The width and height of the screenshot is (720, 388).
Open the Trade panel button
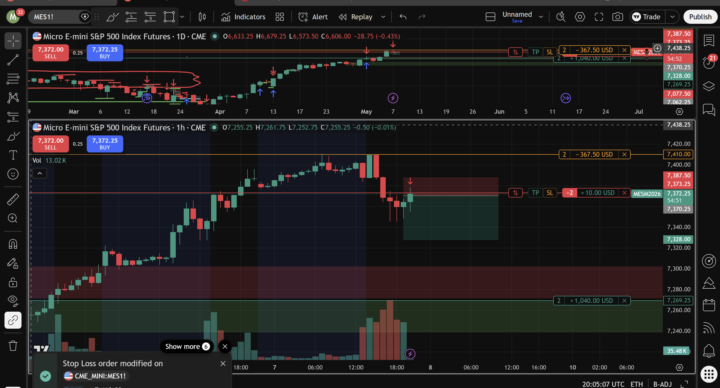coord(647,17)
